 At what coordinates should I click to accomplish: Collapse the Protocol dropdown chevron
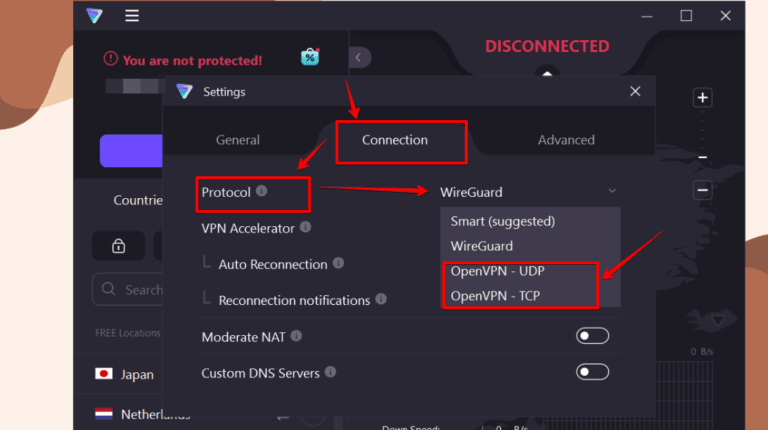612,191
